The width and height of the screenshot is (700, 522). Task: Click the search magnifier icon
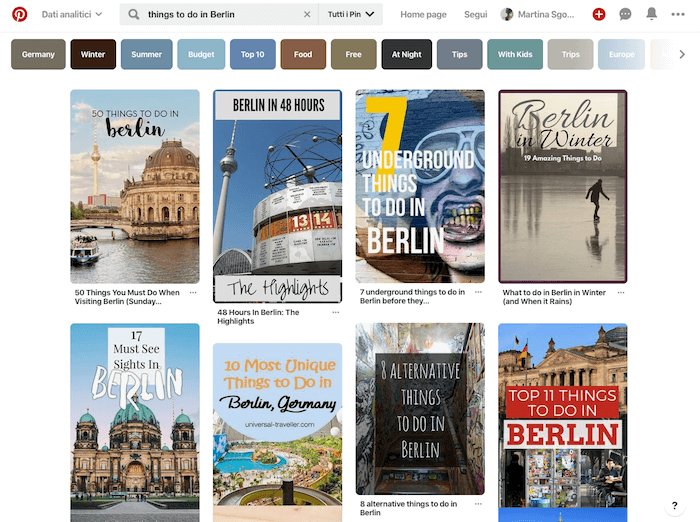[x=133, y=14]
